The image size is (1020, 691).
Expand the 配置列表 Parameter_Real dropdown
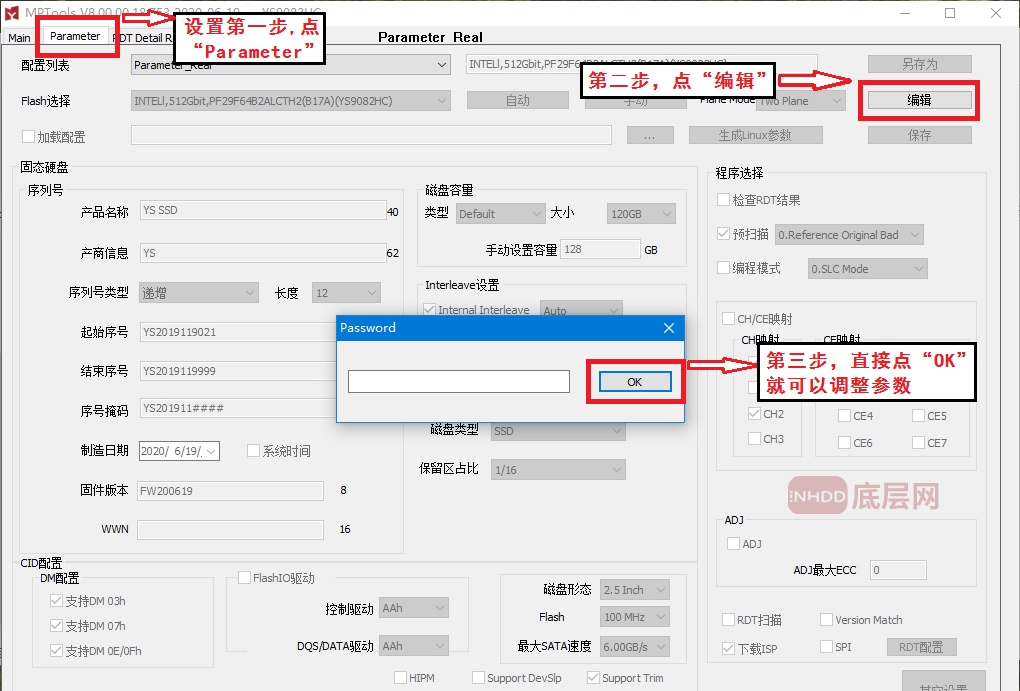441,65
